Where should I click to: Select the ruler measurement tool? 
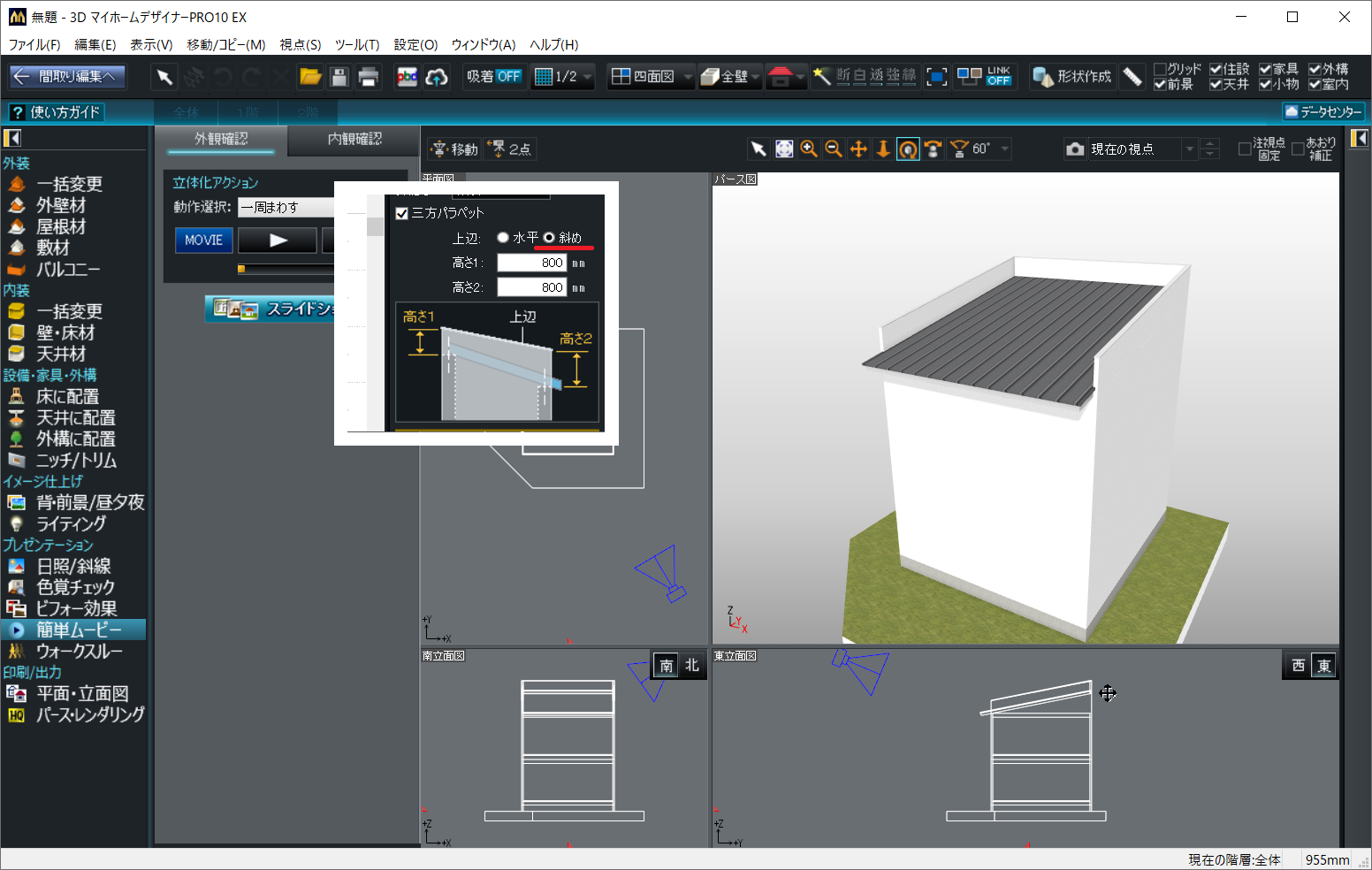pos(1132,77)
